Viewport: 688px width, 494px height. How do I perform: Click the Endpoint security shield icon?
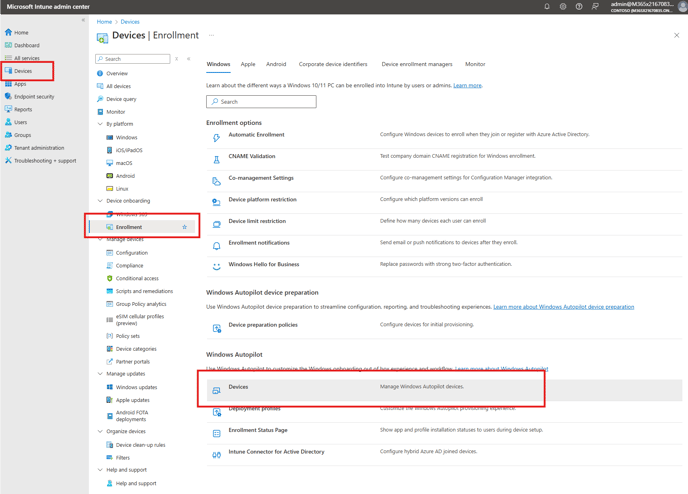(x=8, y=97)
